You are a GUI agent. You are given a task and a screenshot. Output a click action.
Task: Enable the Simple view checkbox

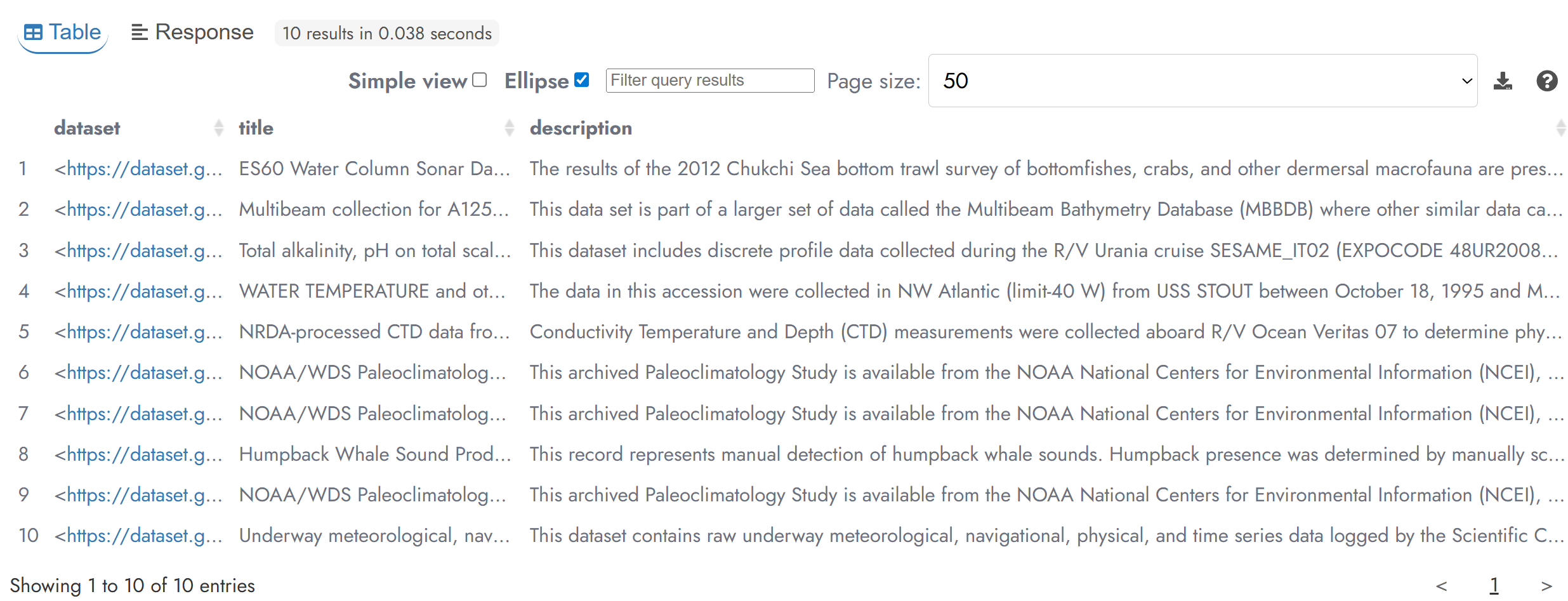click(480, 80)
